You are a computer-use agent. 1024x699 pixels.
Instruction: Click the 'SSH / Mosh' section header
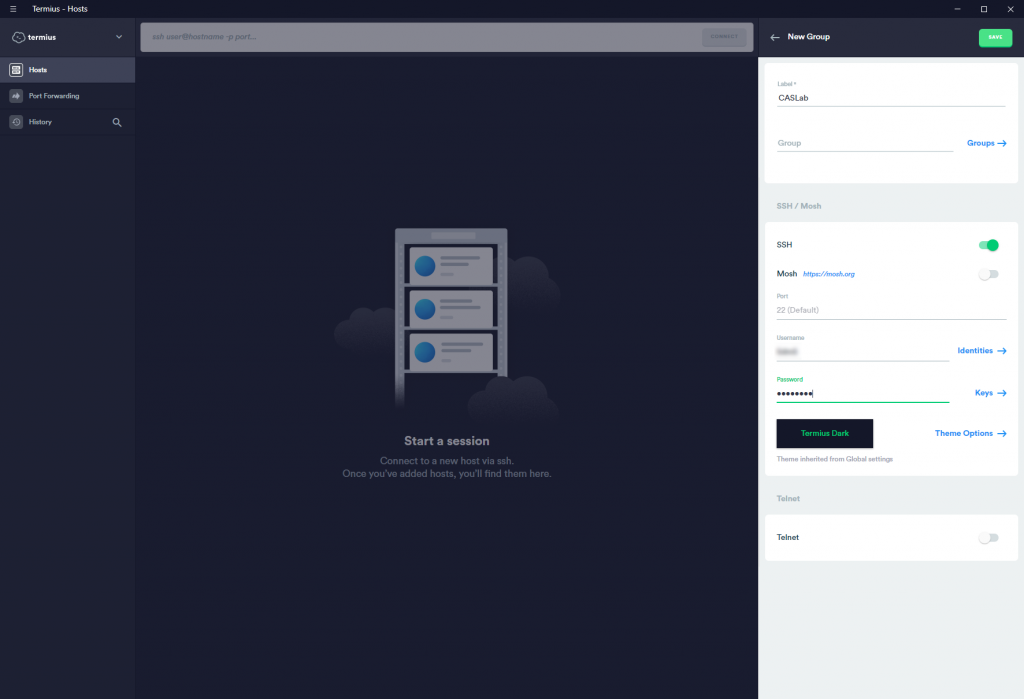click(x=799, y=206)
